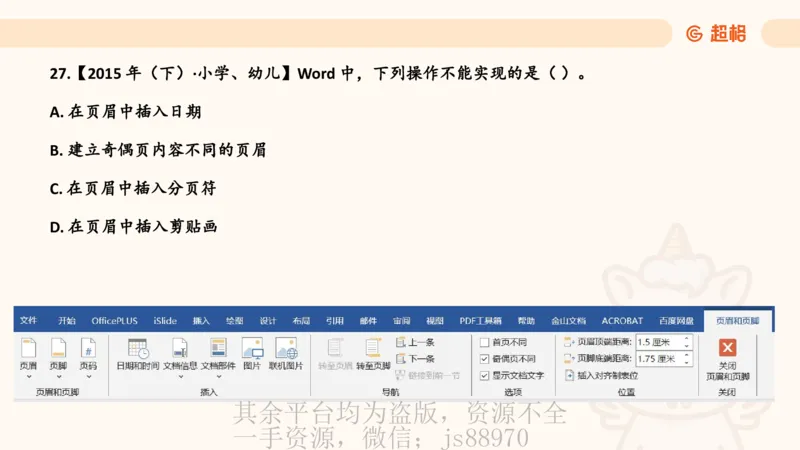The image size is (800, 450).
Task: Switch to the 审阅 review tab
Action: [402, 320]
